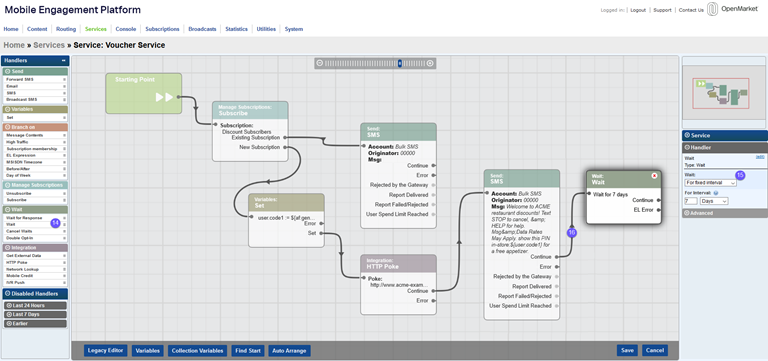Open the Subscriptions menu
The width and height of the screenshot is (768, 361).
click(162, 29)
